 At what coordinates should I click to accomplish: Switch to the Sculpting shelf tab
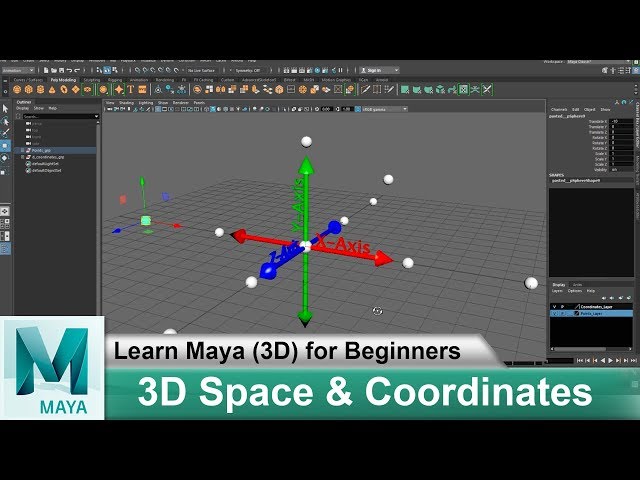pyautogui.click(x=92, y=80)
